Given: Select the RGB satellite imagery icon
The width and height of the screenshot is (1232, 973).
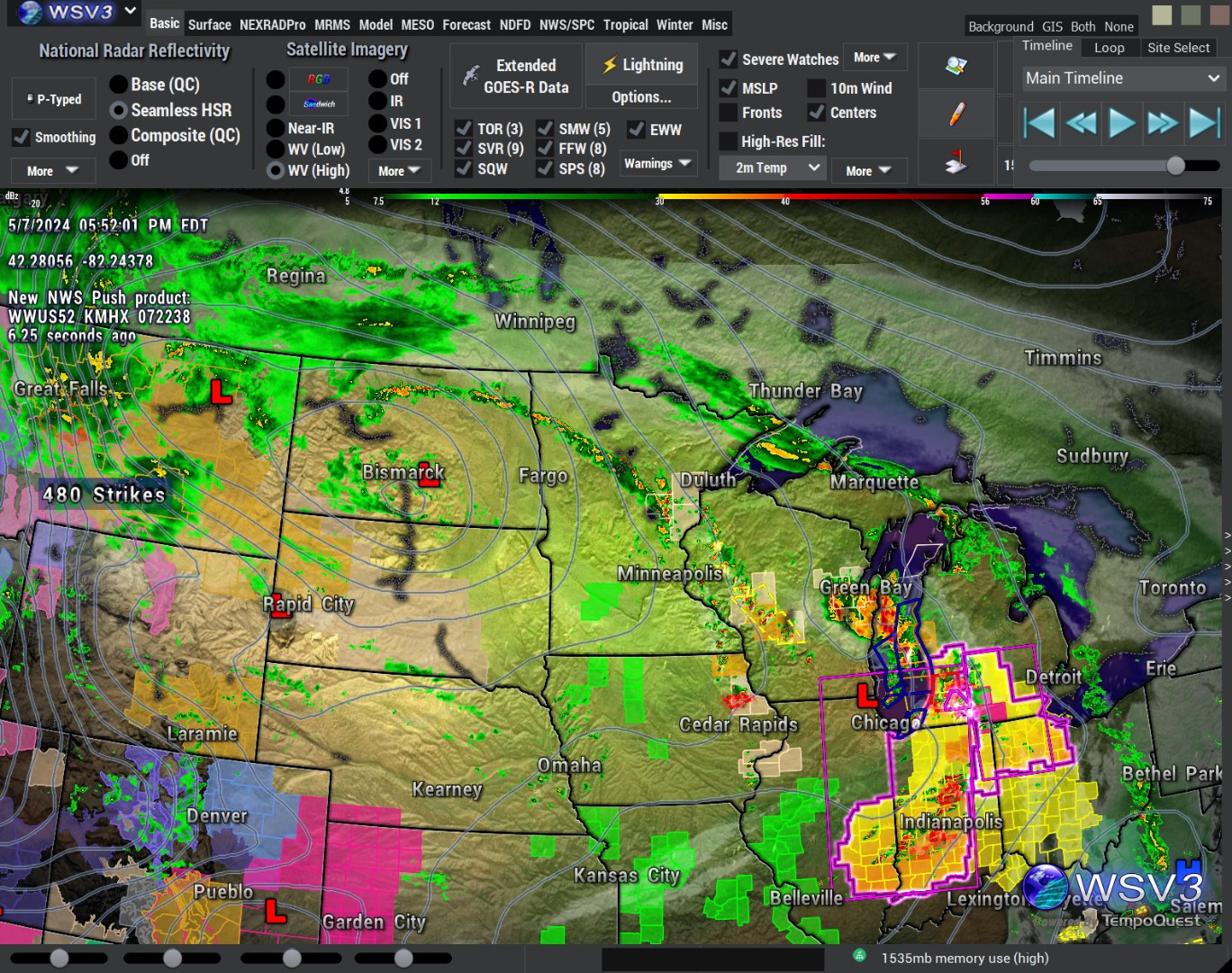Looking at the screenshot, I should click(319, 79).
